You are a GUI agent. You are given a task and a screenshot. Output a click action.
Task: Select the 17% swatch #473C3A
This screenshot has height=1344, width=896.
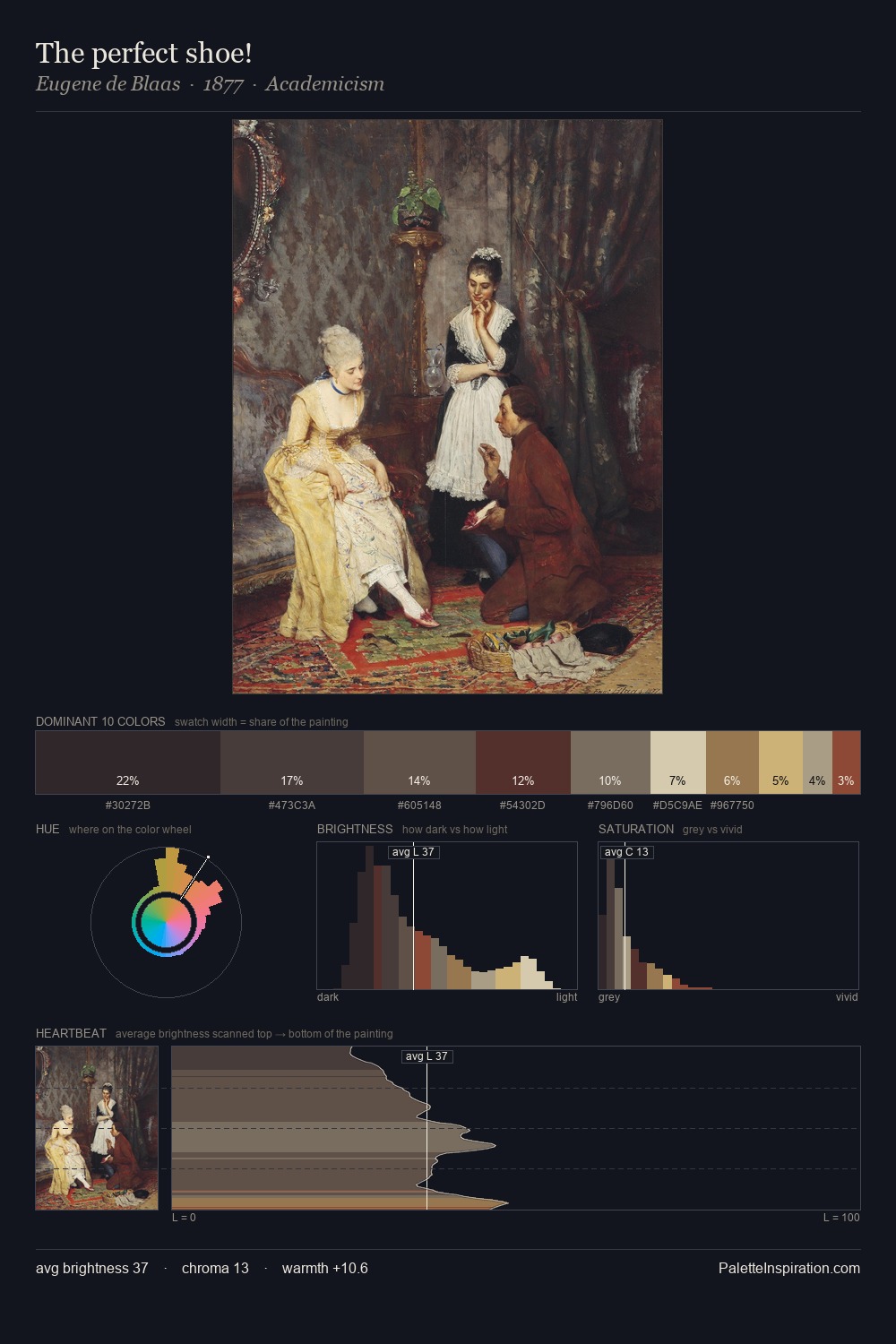coord(292,762)
